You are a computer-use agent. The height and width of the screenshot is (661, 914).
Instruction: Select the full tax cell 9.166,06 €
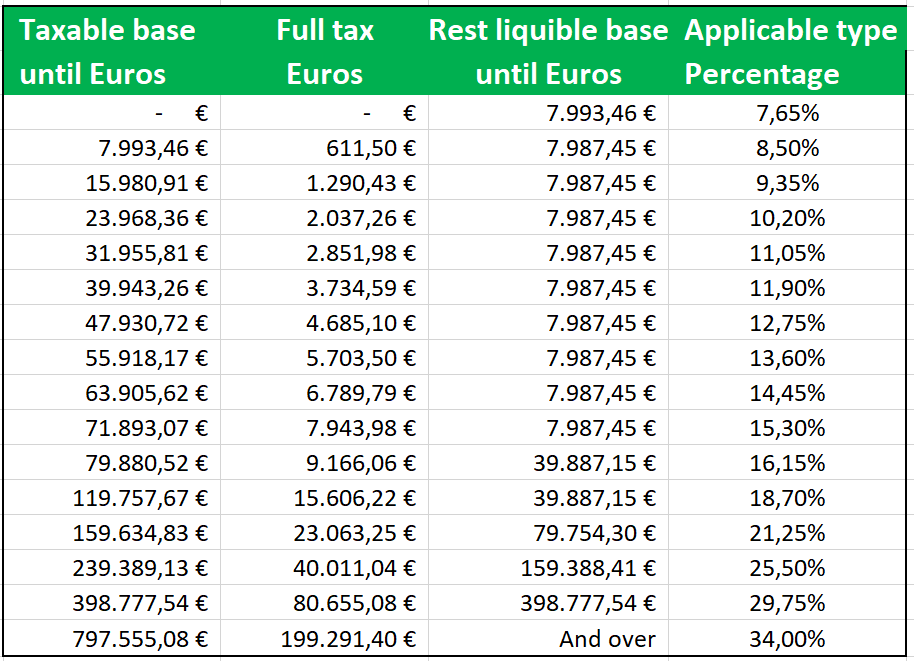325,463
